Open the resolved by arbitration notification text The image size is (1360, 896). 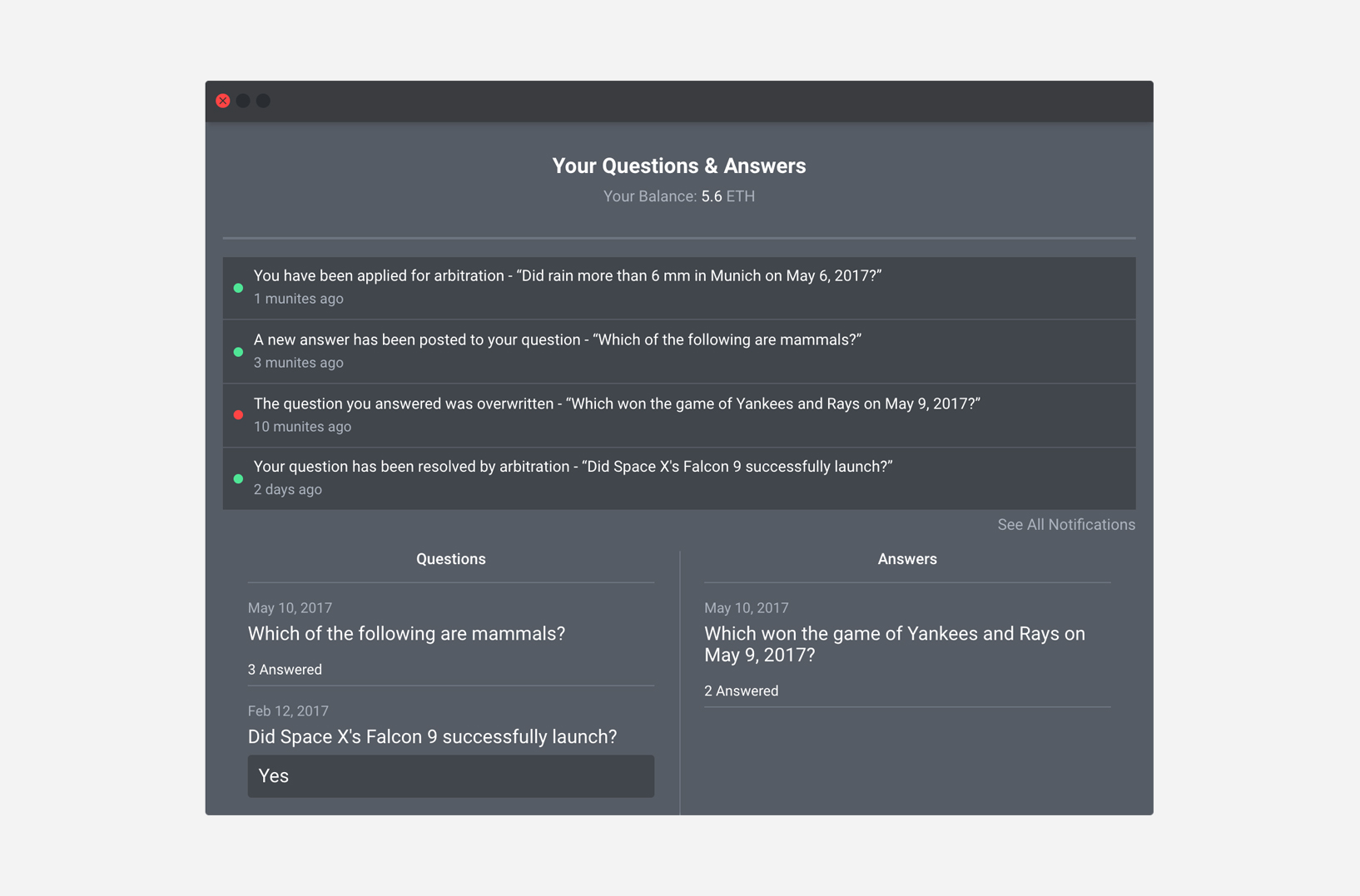point(573,467)
